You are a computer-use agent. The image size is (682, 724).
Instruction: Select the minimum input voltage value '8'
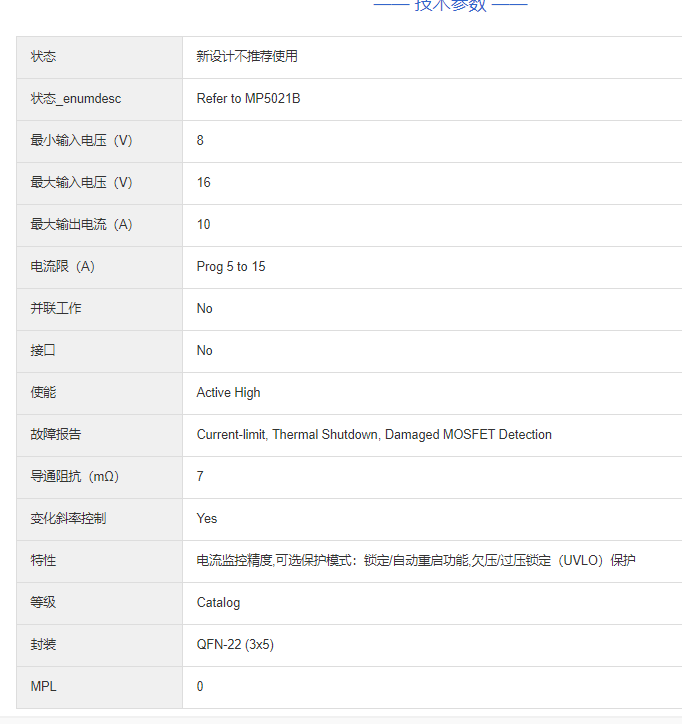coord(200,140)
